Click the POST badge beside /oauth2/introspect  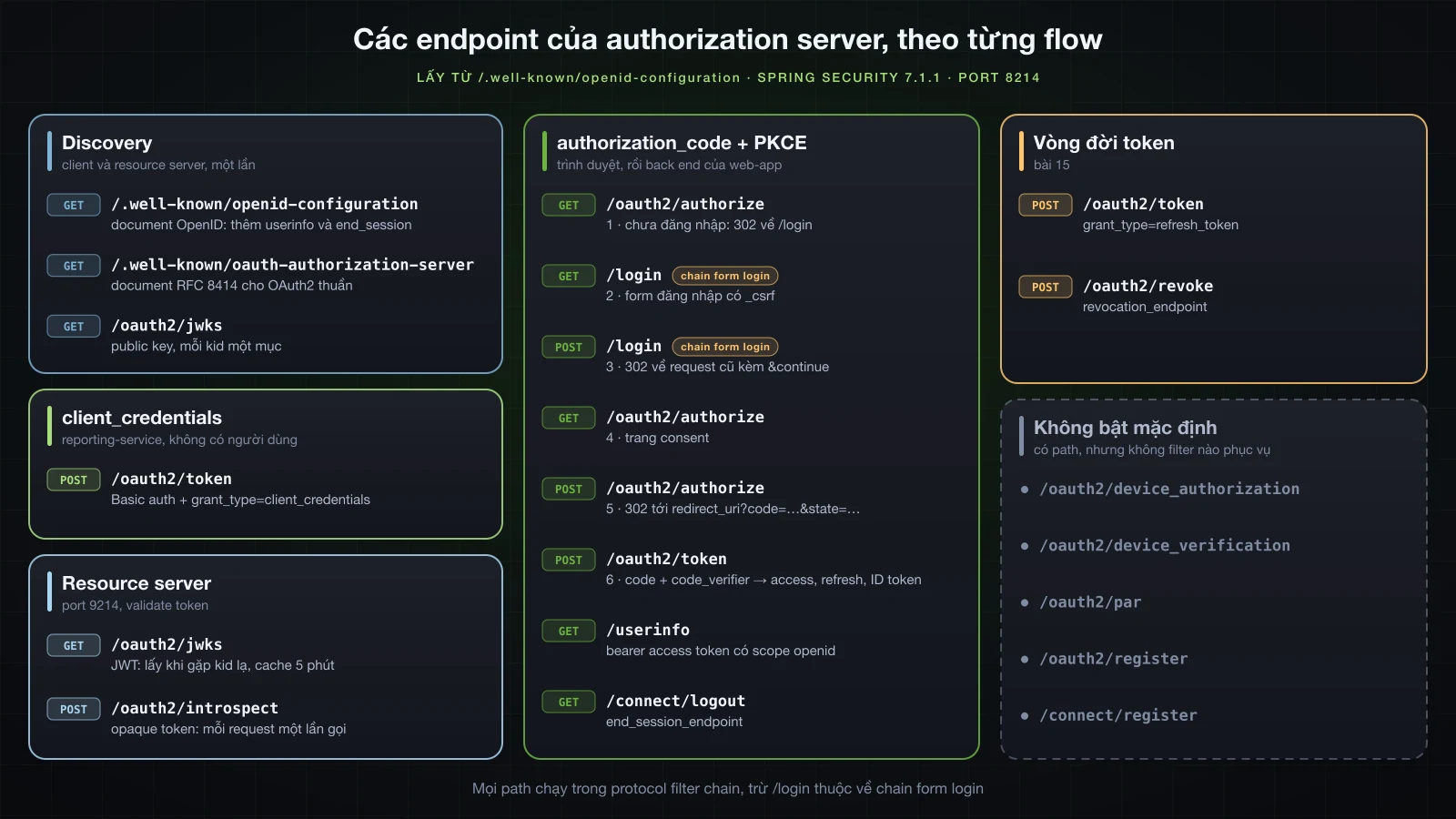74,709
